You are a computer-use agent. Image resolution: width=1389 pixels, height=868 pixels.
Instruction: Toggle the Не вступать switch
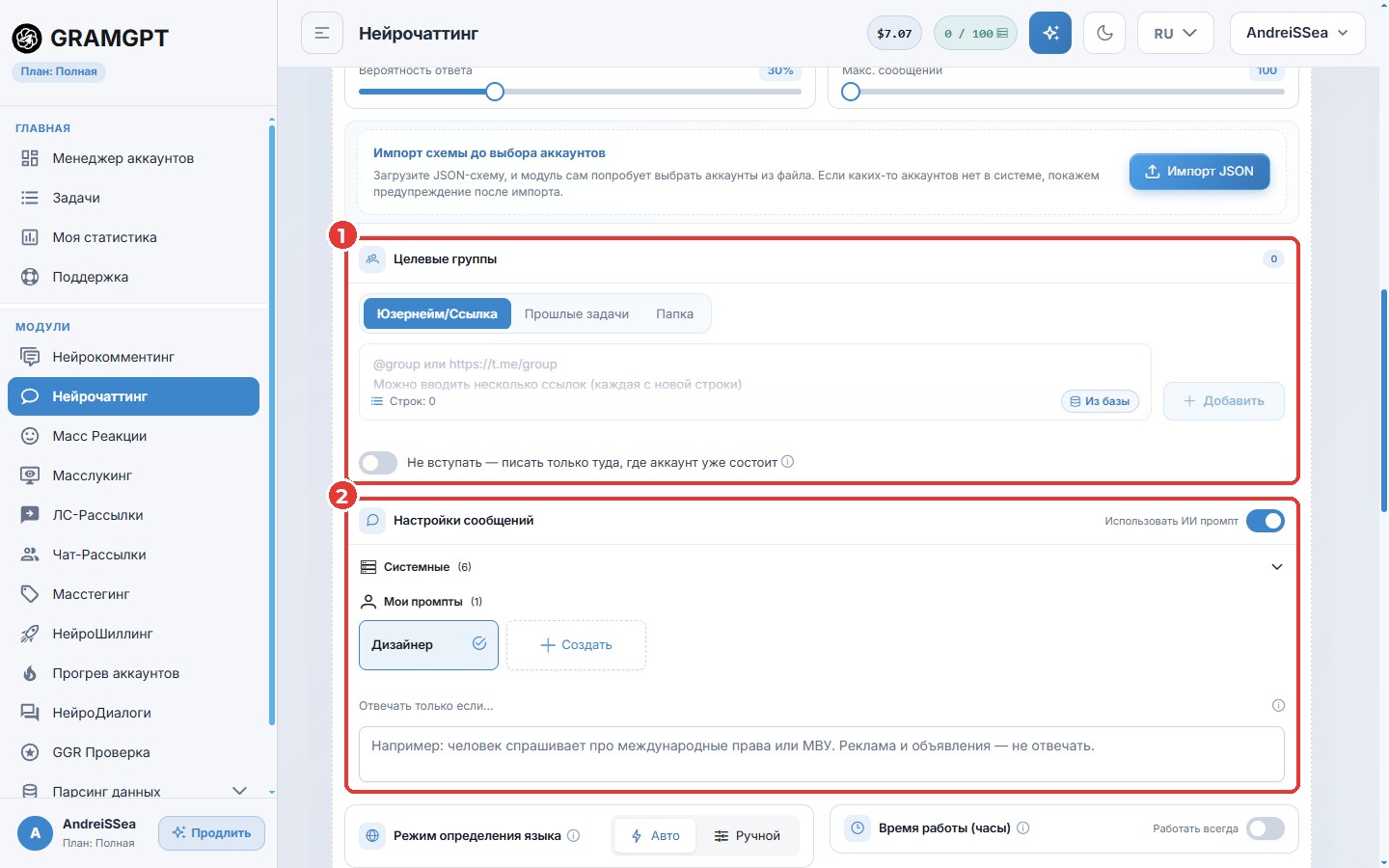[x=378, y=463]
